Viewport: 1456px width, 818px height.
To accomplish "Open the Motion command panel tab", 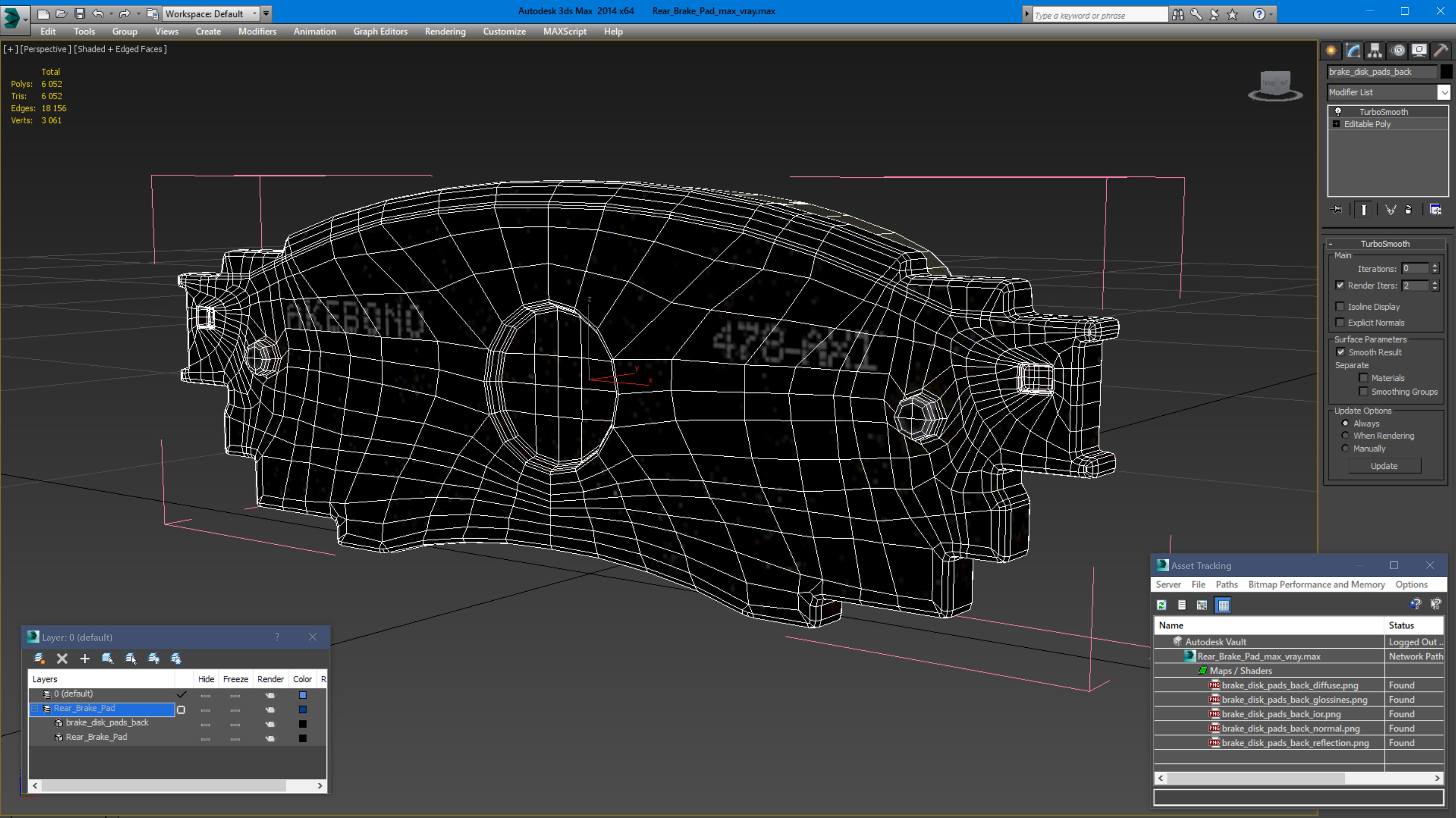I will click(1398, 51).
